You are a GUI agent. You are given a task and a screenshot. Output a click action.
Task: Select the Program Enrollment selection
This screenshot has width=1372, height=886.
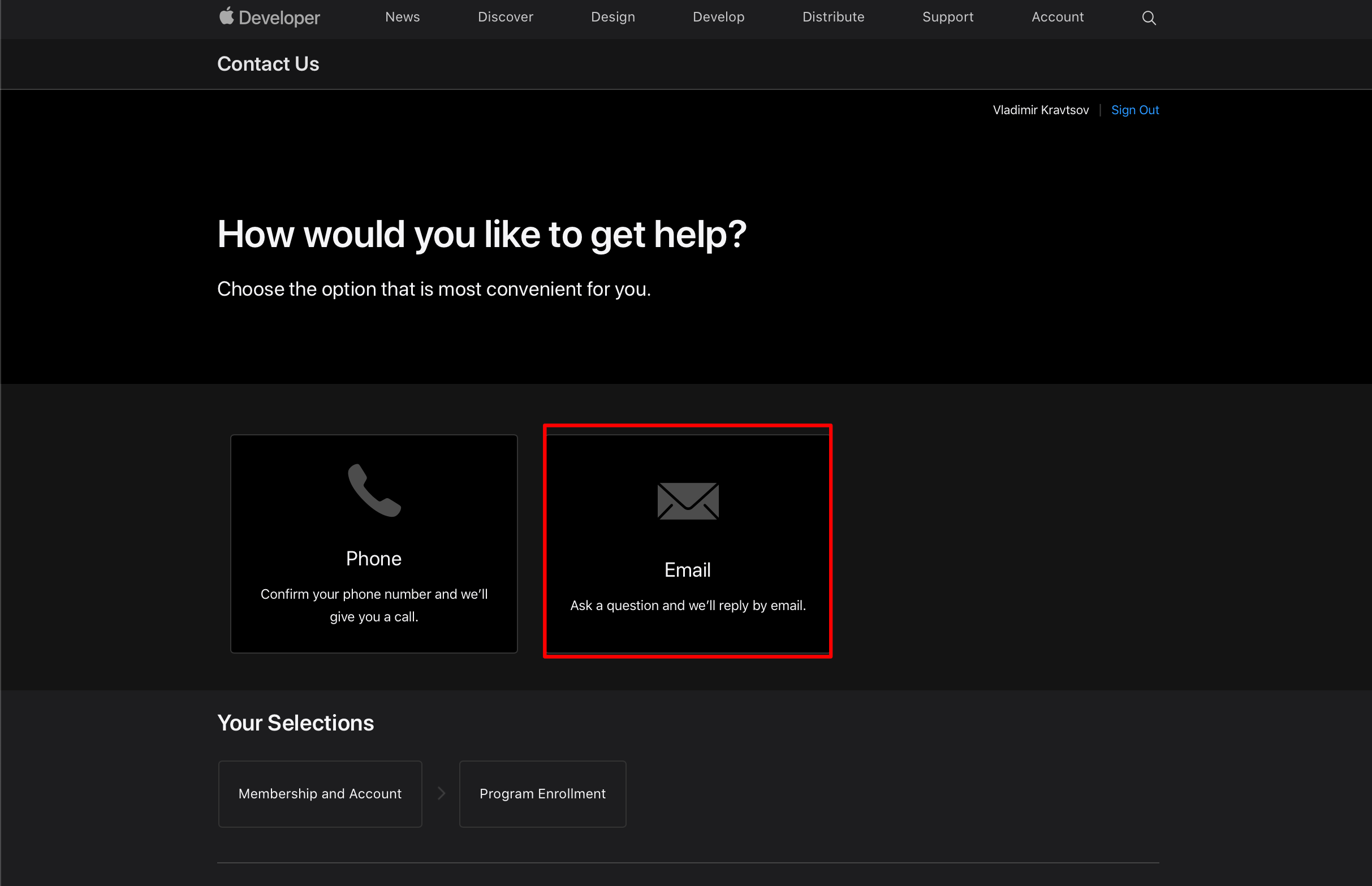pyautogui.click(x=542, y=794)
